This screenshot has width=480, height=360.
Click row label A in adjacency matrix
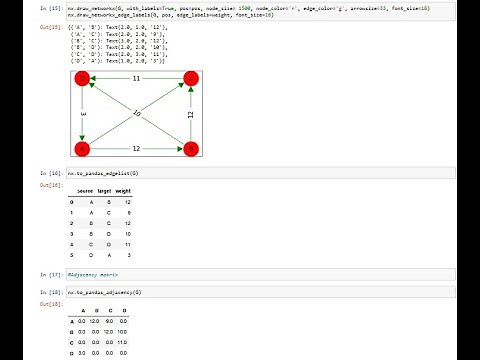pos(72,322)
